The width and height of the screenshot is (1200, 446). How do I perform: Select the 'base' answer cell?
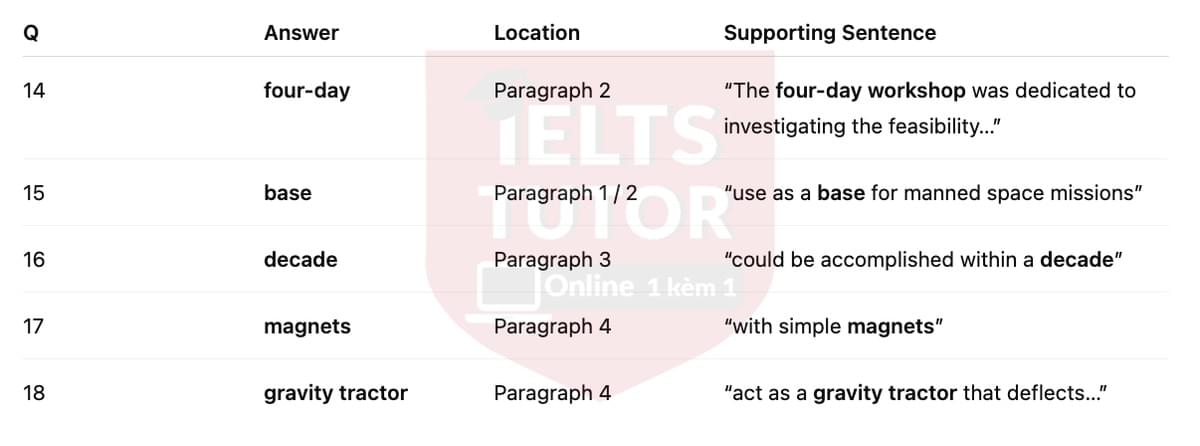(x=287, y=193)
